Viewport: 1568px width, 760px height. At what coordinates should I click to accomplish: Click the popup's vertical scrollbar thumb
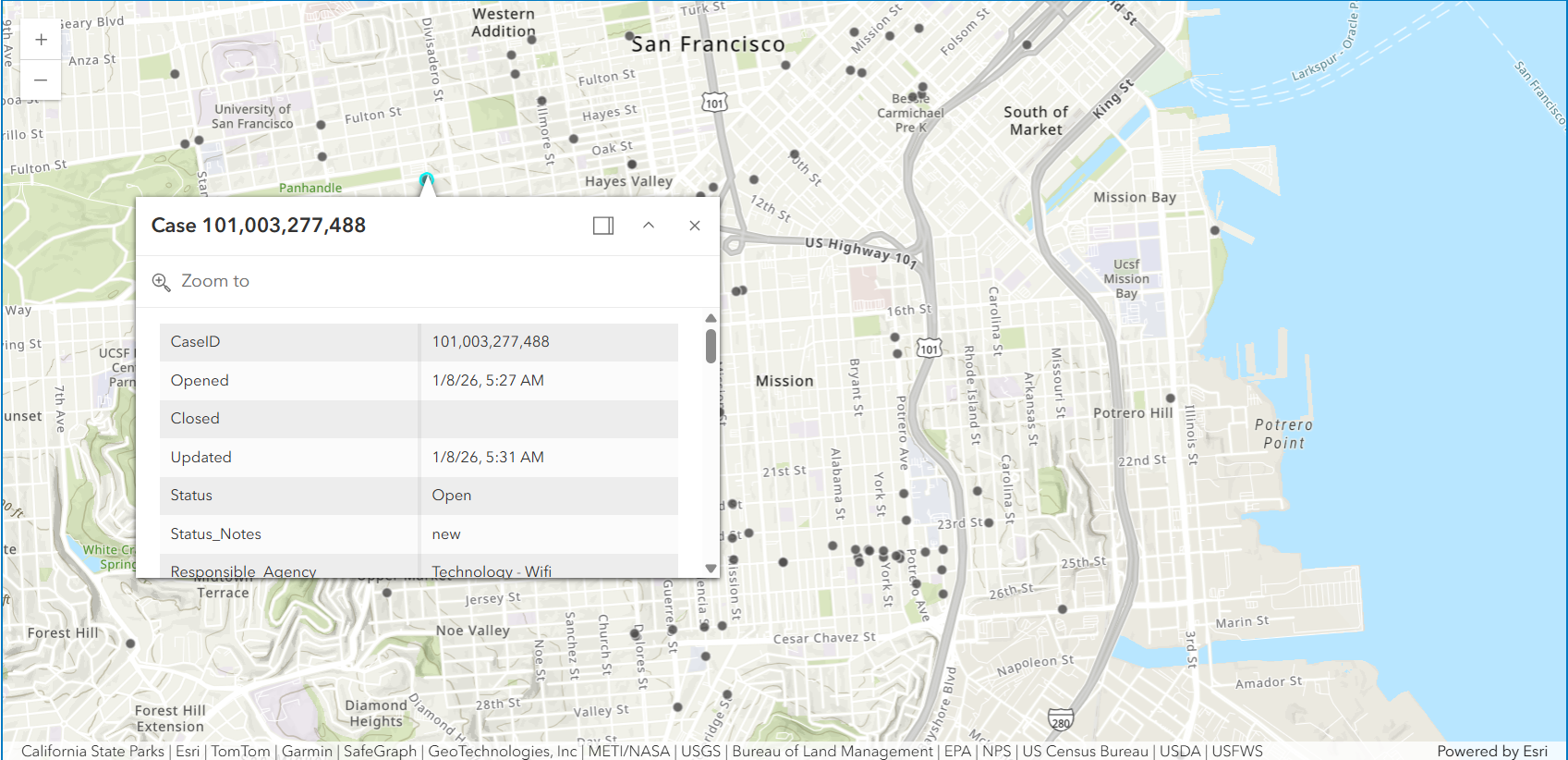(711, 347)
